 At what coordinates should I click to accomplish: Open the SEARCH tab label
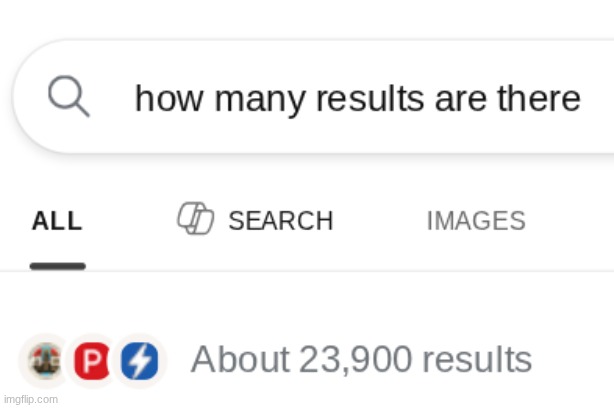(x=280, y=221)
